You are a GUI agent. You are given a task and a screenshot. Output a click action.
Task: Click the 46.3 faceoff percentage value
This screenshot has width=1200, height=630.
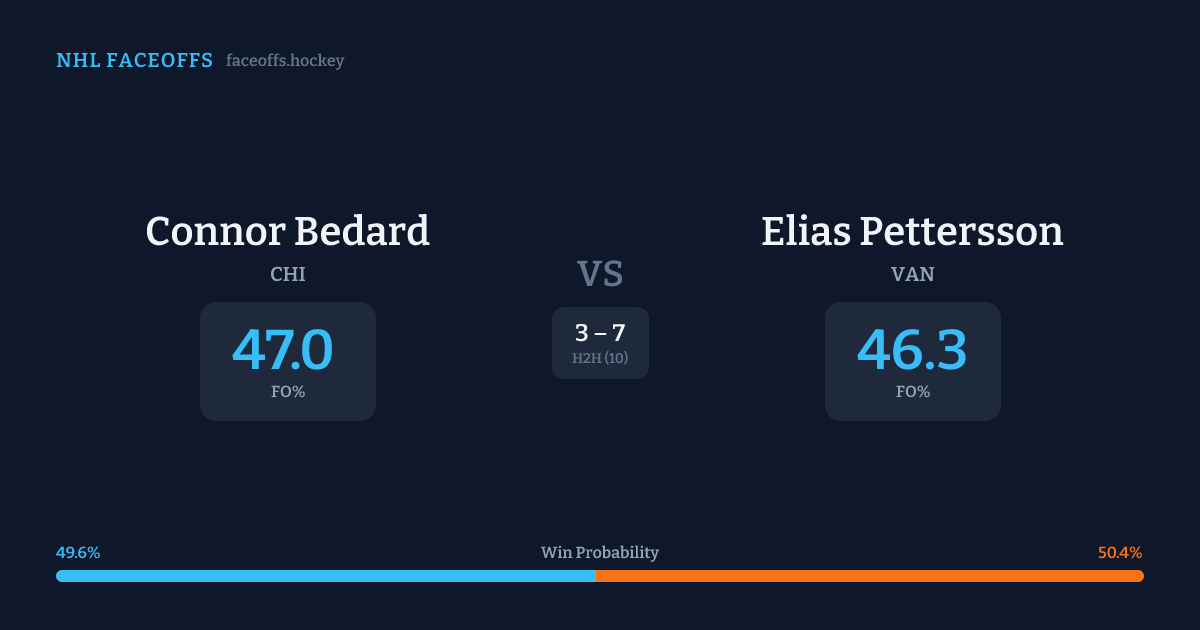(x=912, y=350)
